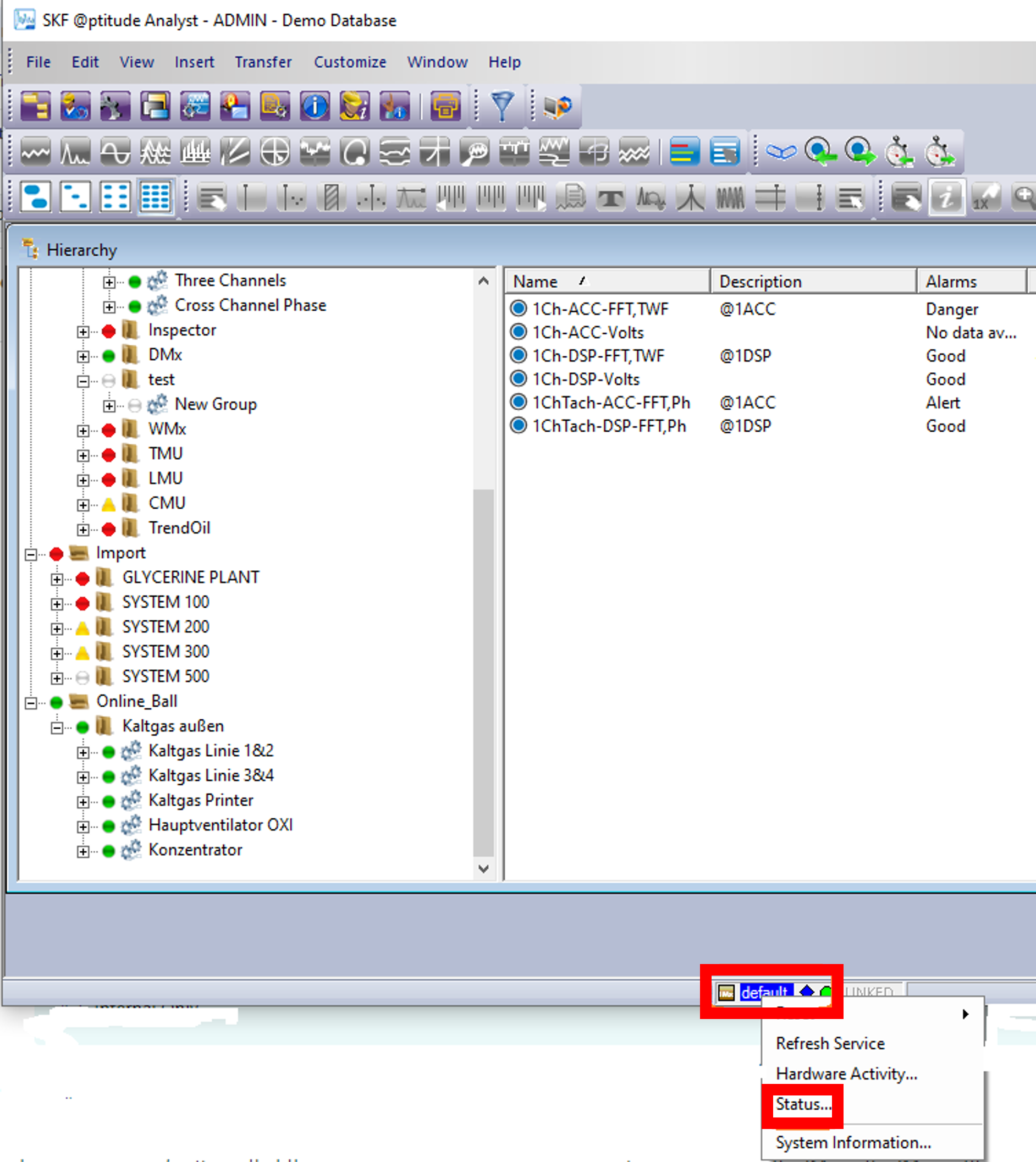Collapse the Online_Ball node
Viewport: 1036px width, 1162px height.
pyautogui.click(x=31, y=703)
